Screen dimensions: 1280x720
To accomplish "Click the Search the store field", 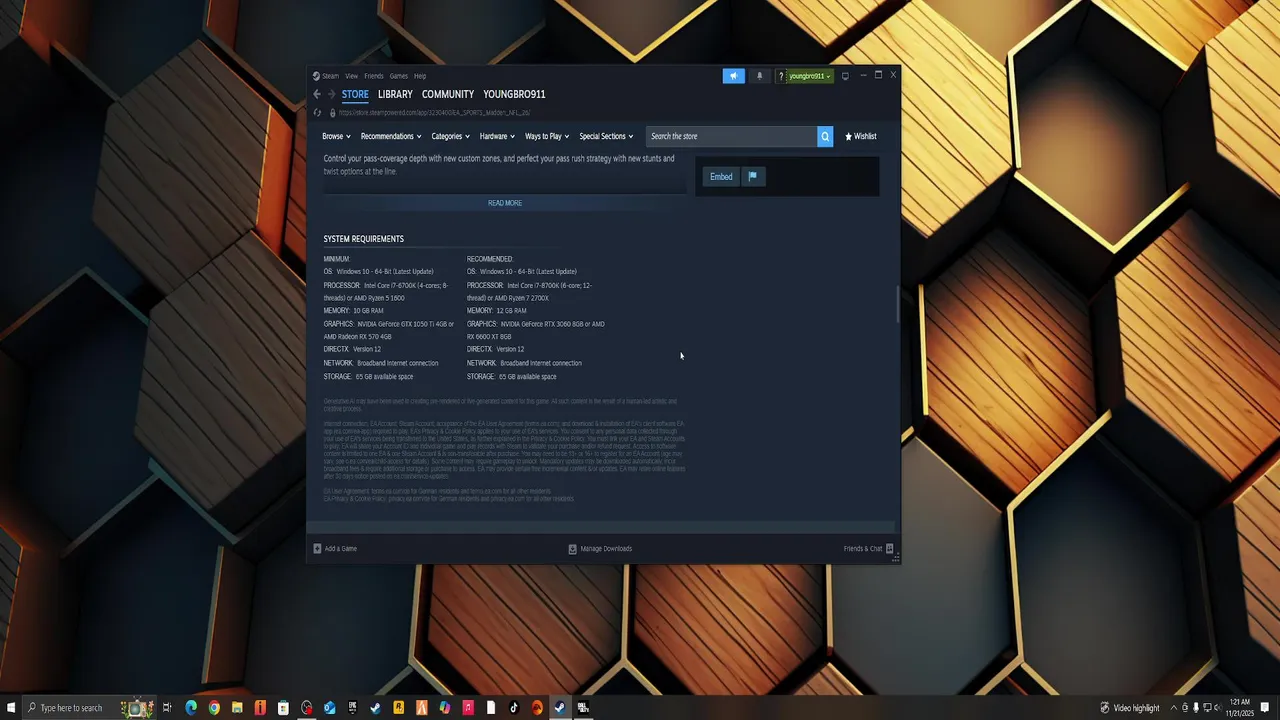I will click(731, 136).
